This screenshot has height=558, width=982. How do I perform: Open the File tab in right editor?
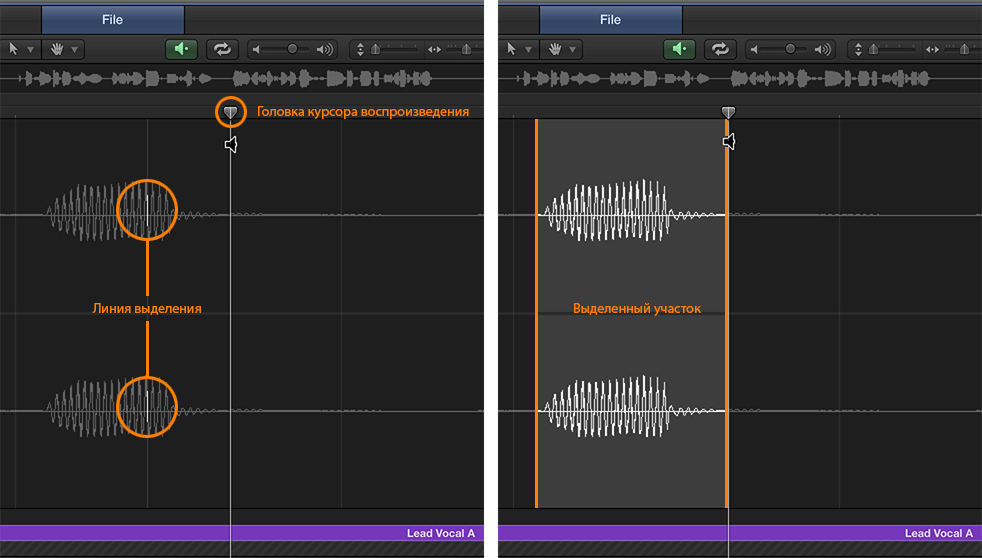[x=611, y=20]
